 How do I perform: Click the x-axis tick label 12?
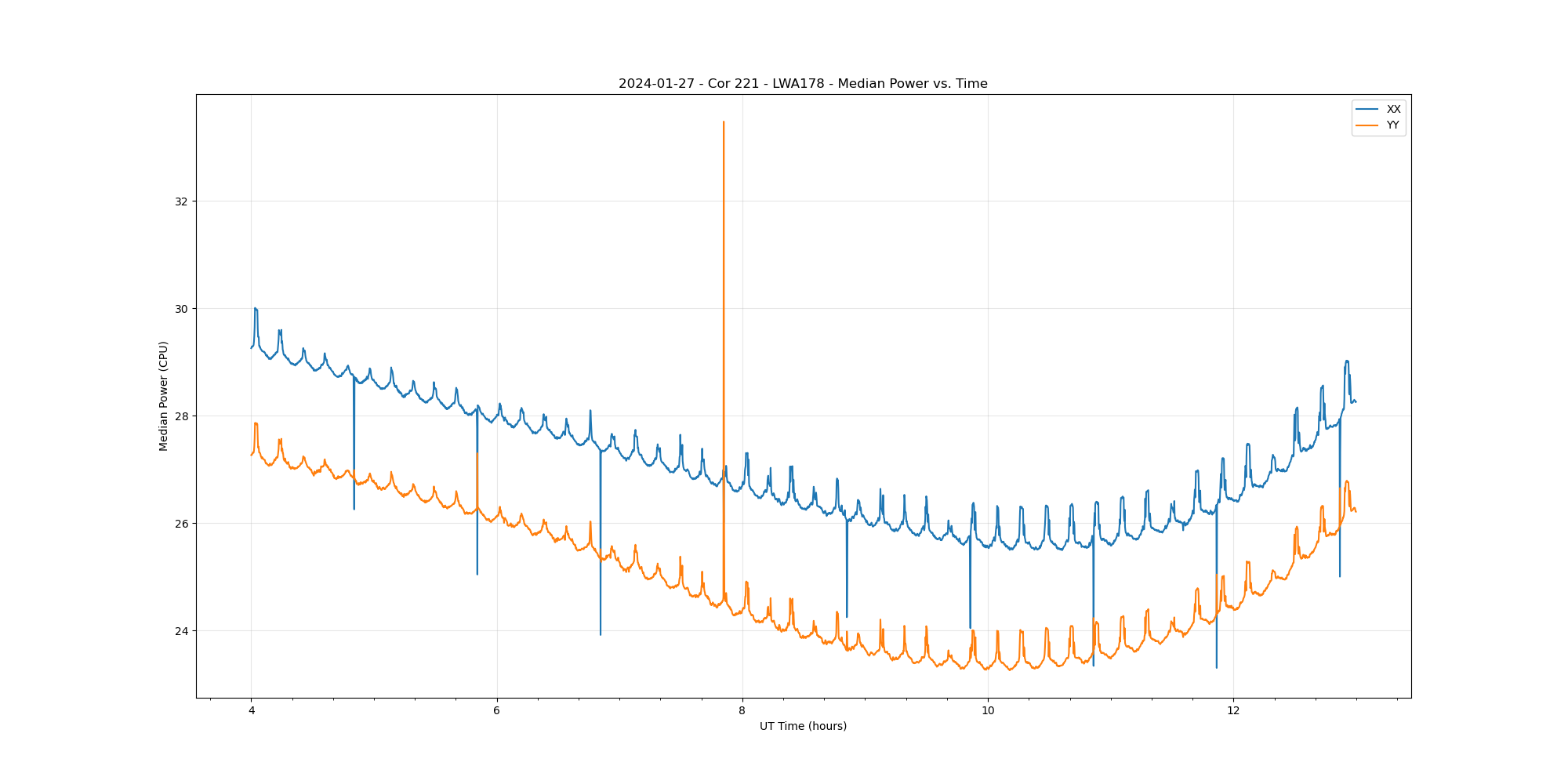point(1233,711)
